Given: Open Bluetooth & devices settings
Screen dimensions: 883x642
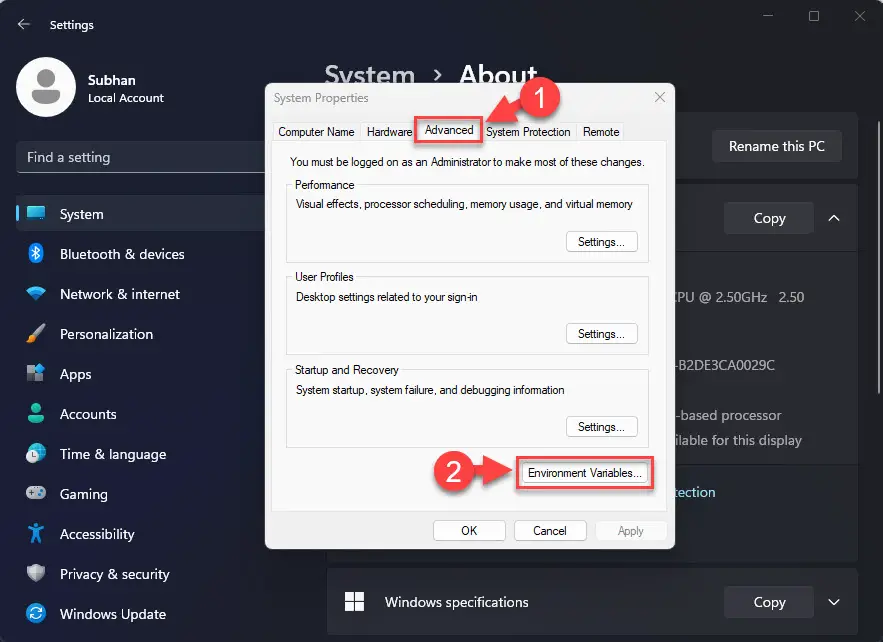Looking at the screenshot, I should (121, 254).
